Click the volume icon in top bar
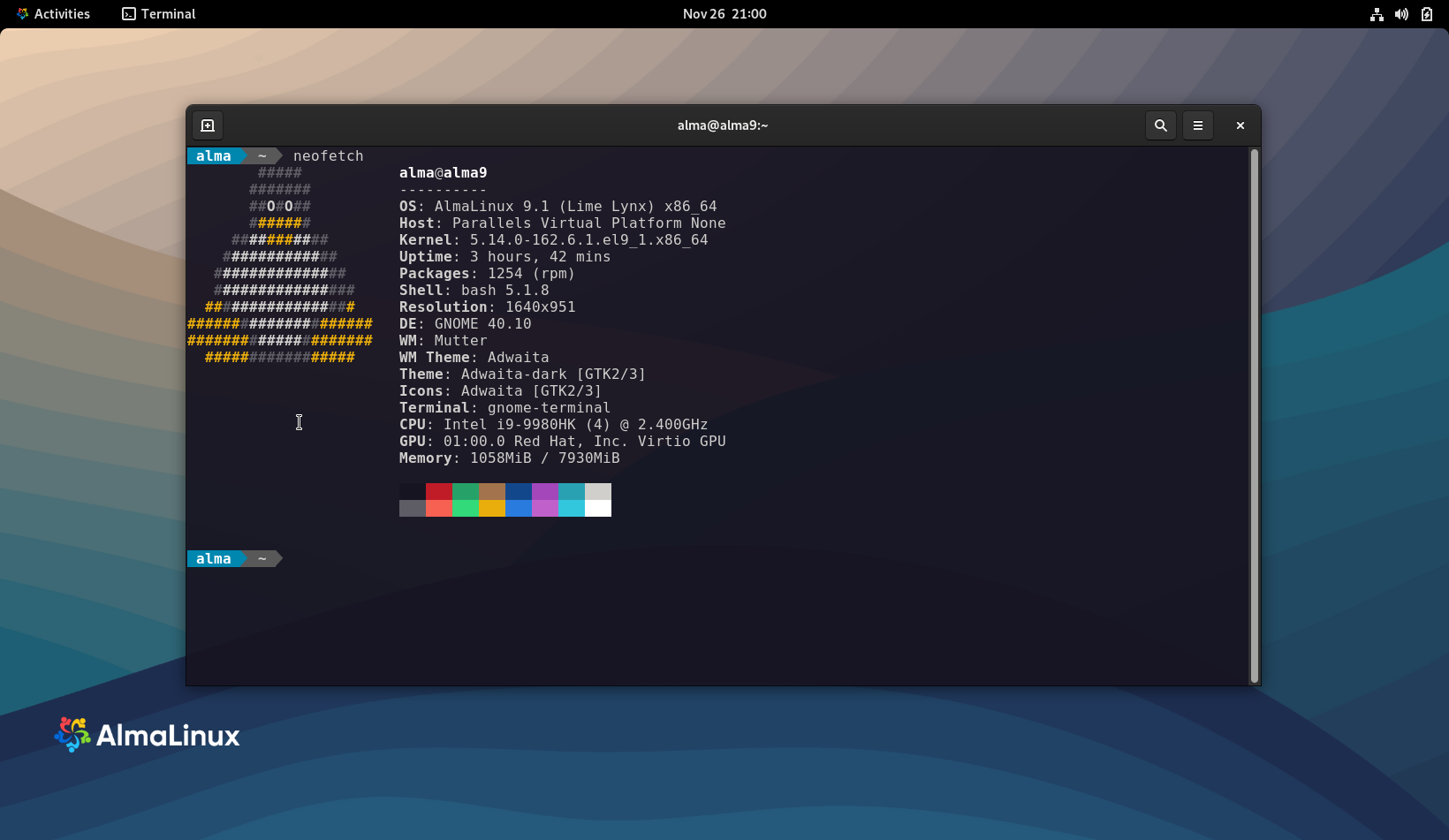Image resolution: width=1449 pixels, height=840 pixels. pyautogui.click(x=1401, y=14)
